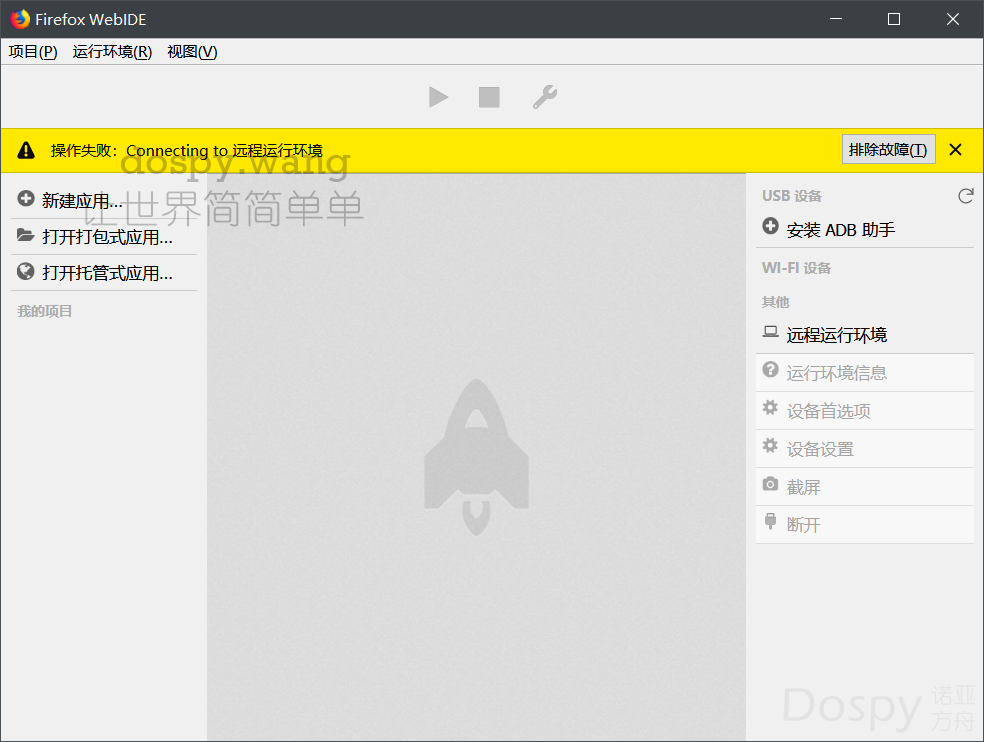
Task: Click the plug icon beside 断开
Action: [770, 521]
